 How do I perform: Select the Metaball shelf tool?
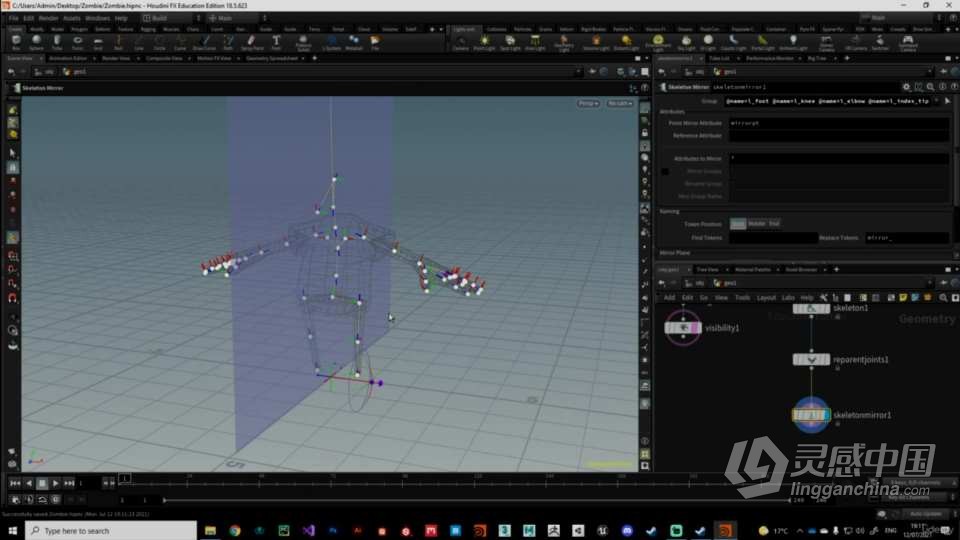354,42
